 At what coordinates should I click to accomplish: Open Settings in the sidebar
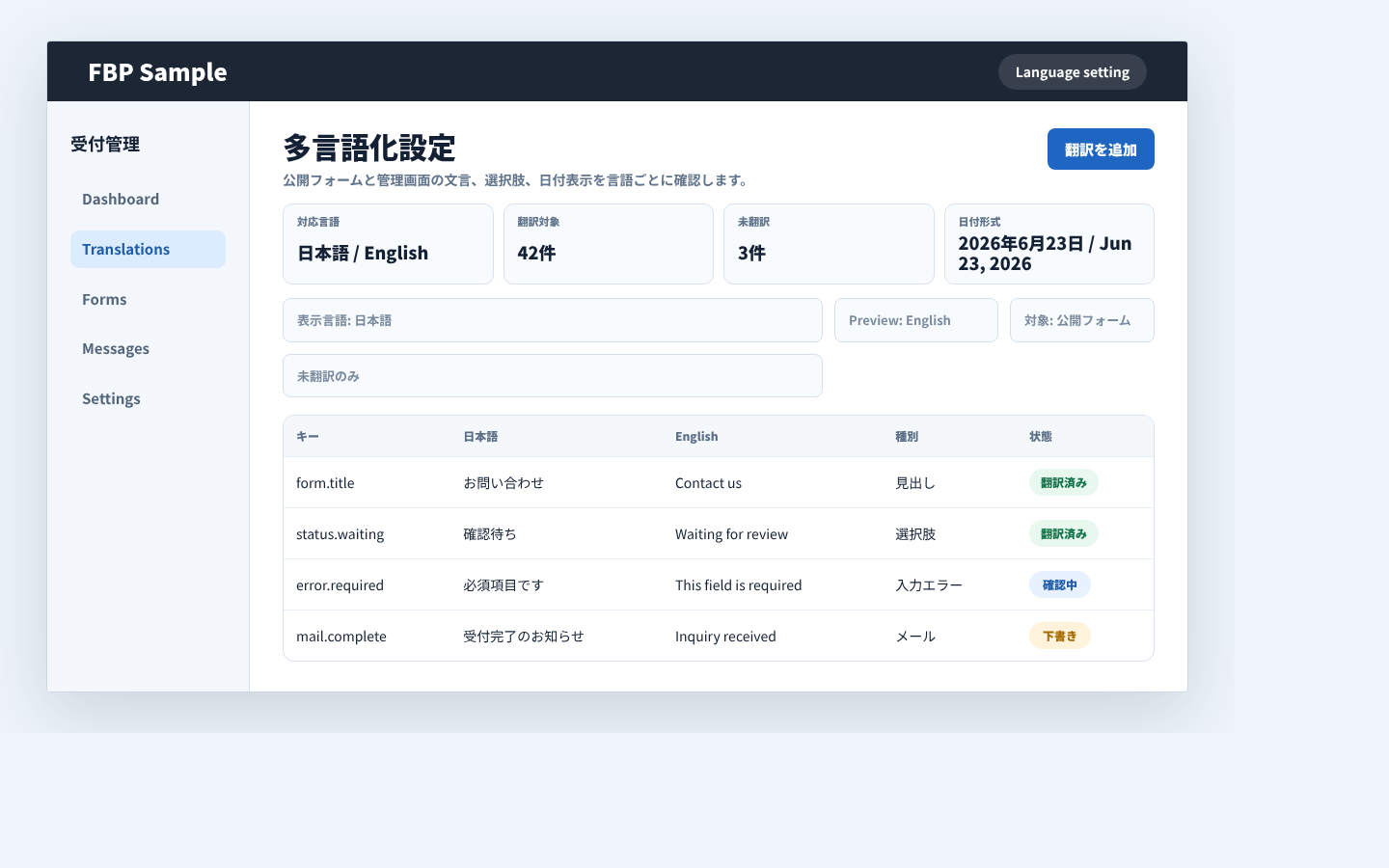pyautogui.click(x=148, y=399)
